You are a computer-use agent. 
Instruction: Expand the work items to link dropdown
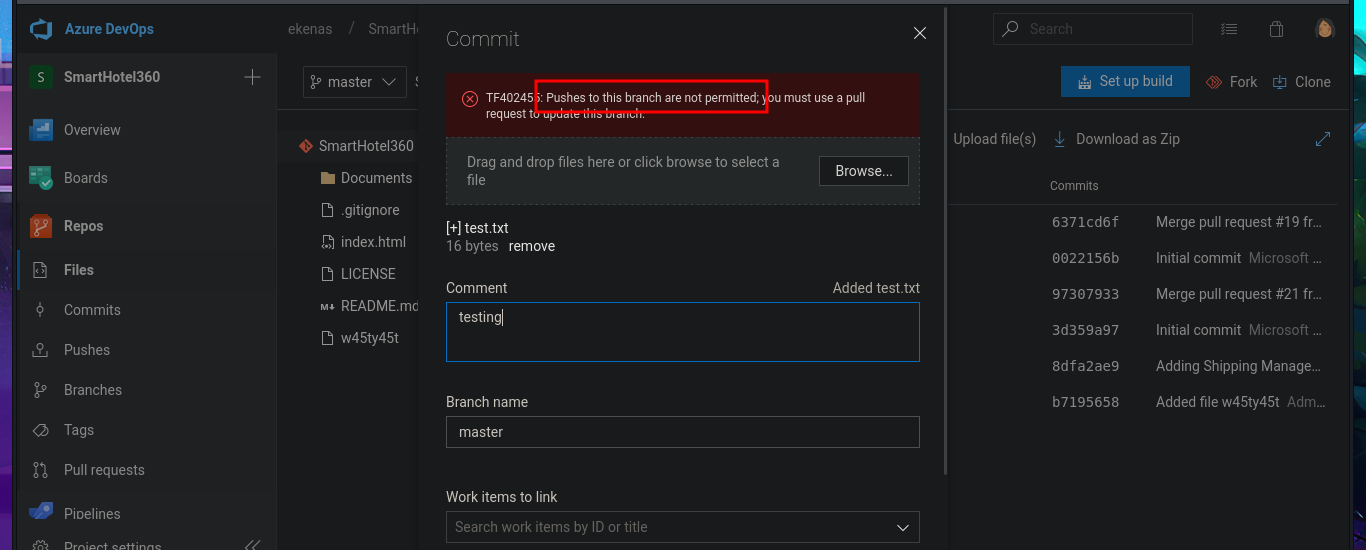tap(902, 527)
